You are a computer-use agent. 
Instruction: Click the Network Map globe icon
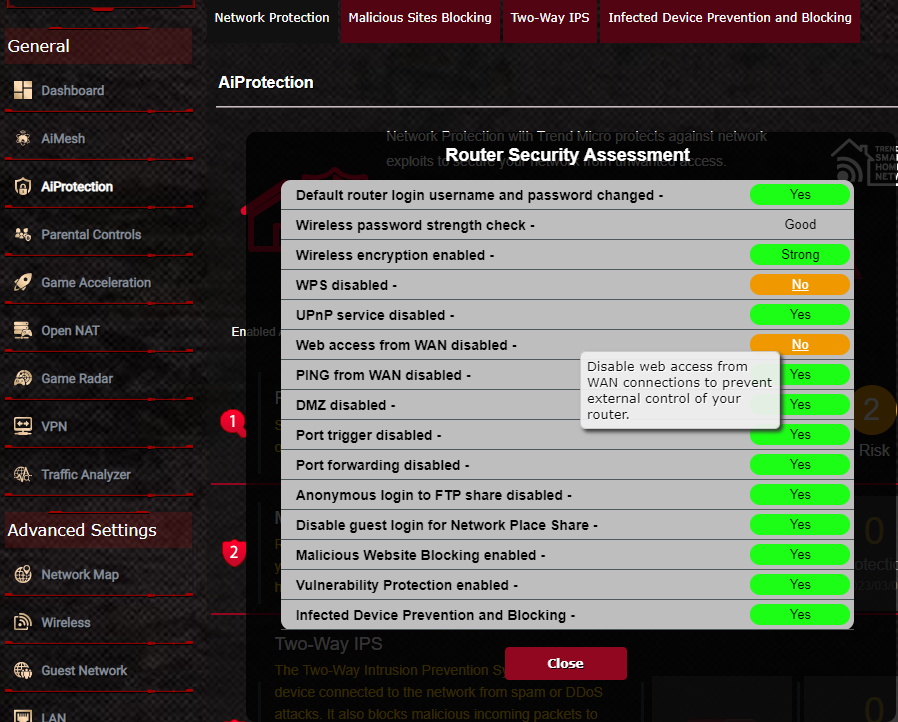point(23,574)
